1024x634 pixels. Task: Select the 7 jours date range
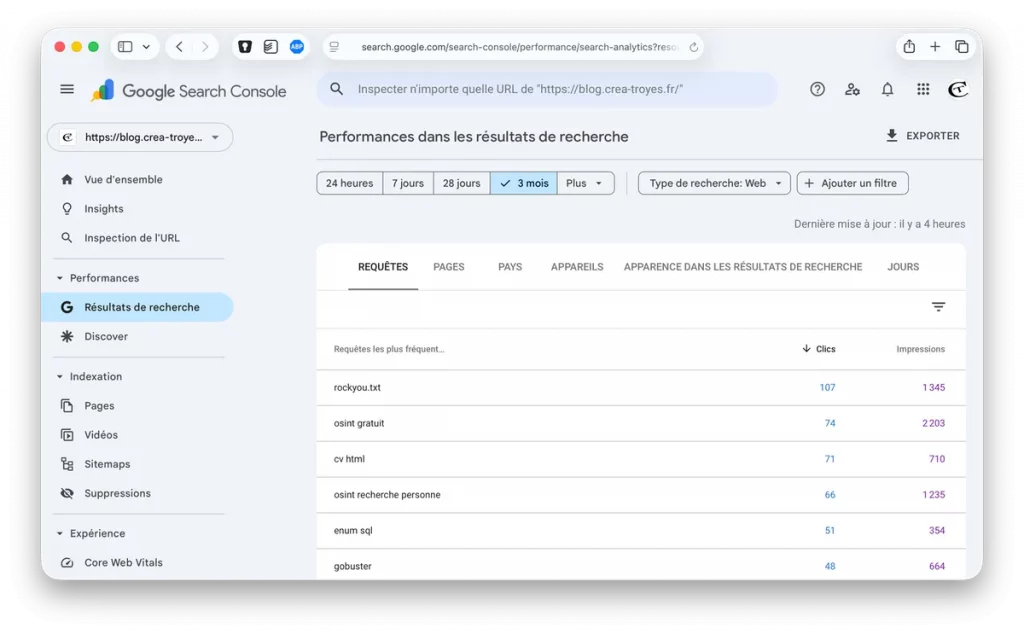pyautogui.click(x=408, y=183)
